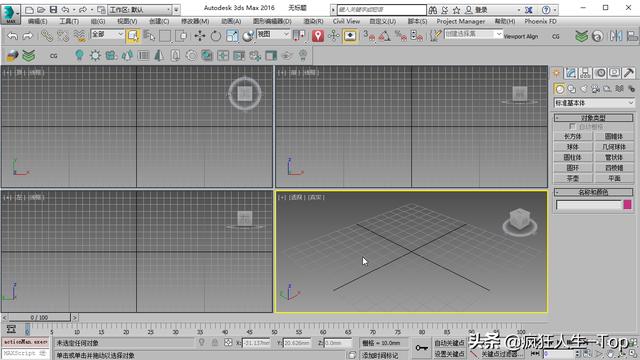Click the object name input field
Screen dimensions: 640x360
tap(589, 205)
